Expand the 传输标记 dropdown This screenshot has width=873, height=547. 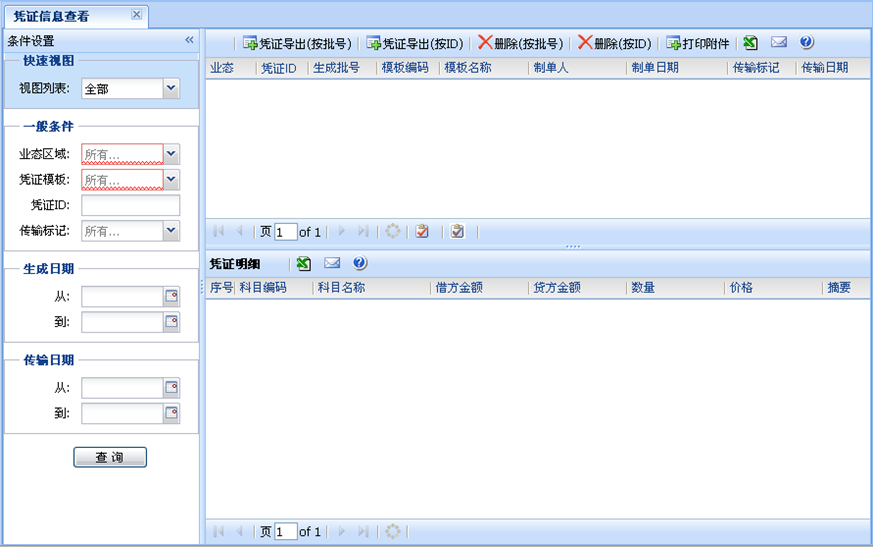[171, 231]
